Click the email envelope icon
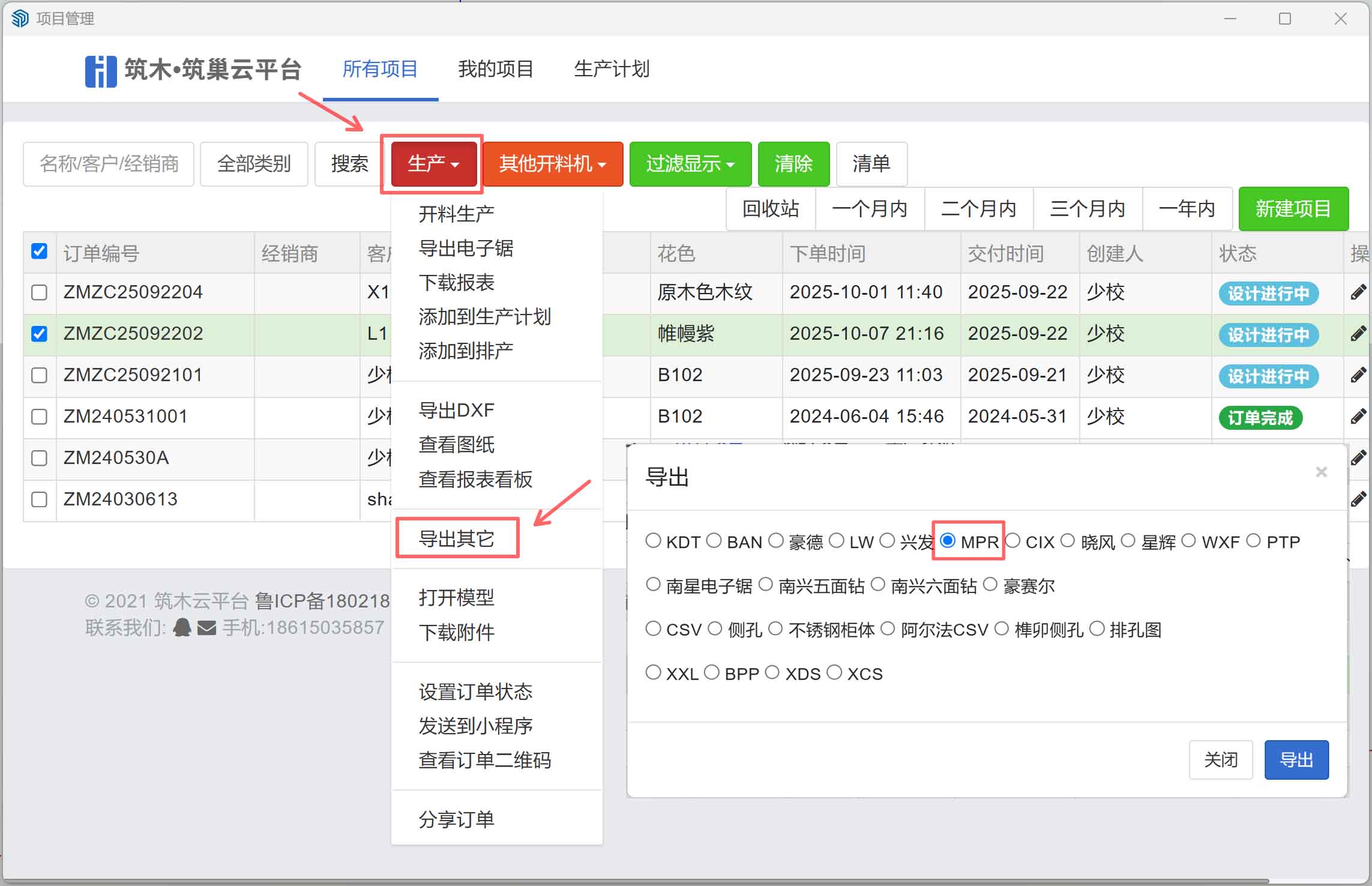Viewport: 1372px width, 886px height. click(206, 627)
